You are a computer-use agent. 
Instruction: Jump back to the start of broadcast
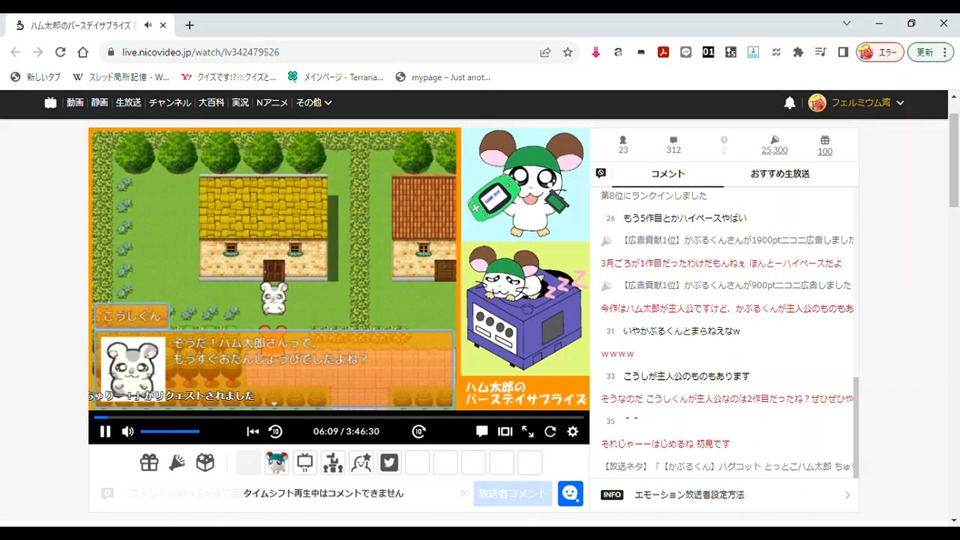point(252,432)
